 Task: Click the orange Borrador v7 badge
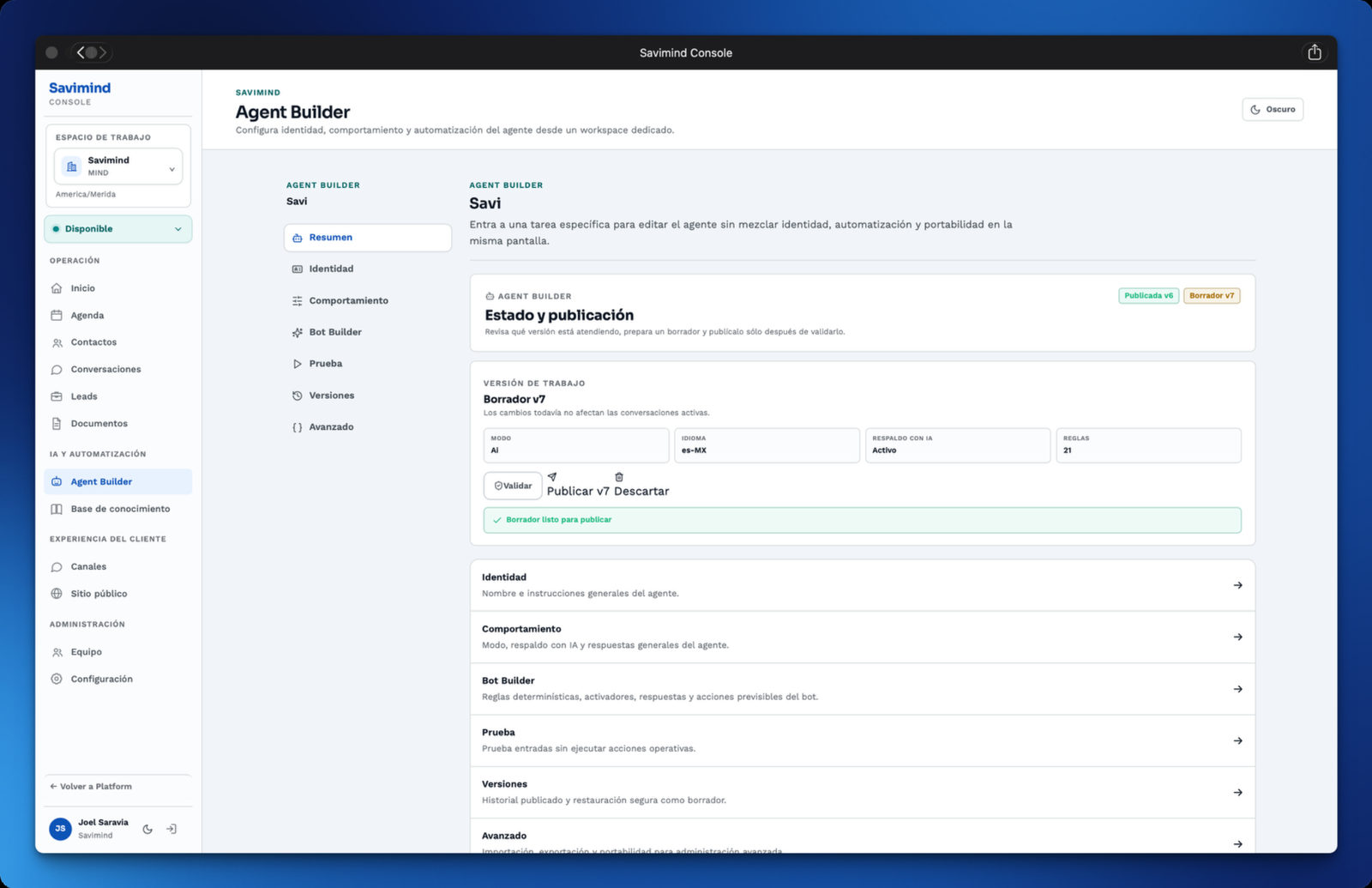tap(1212, 296)
